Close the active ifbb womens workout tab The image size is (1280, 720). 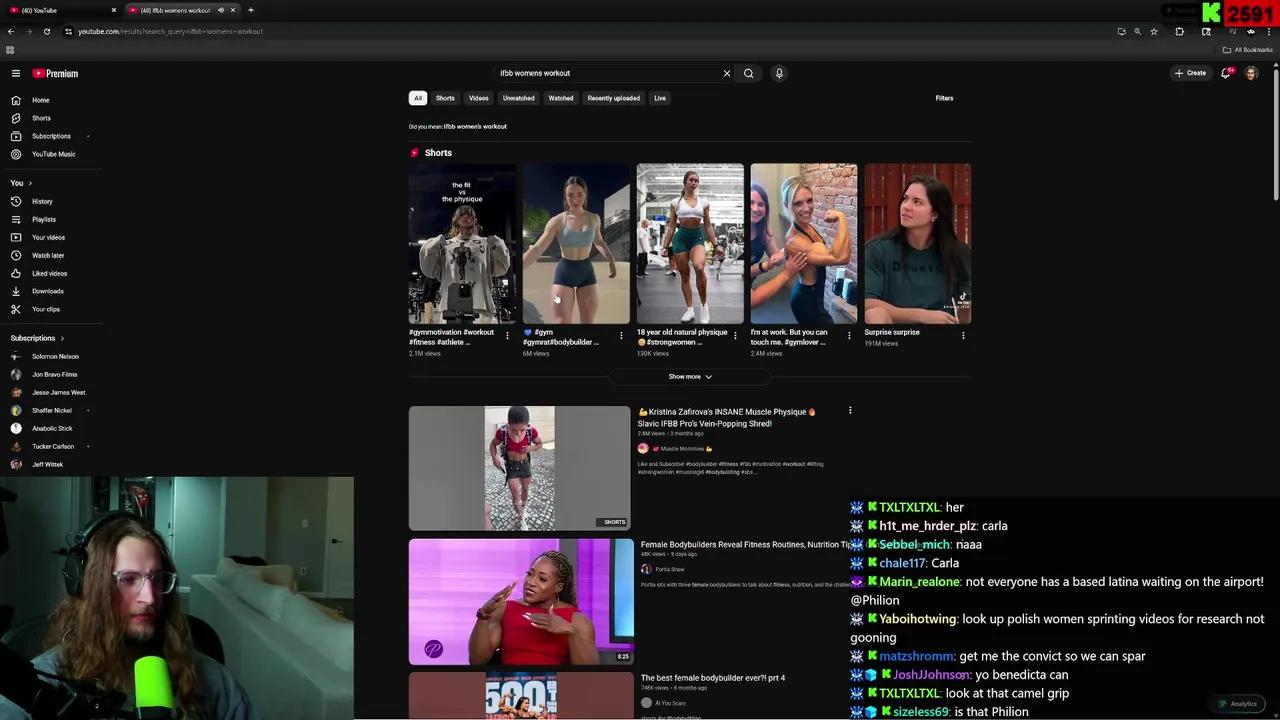click(233, 10)
